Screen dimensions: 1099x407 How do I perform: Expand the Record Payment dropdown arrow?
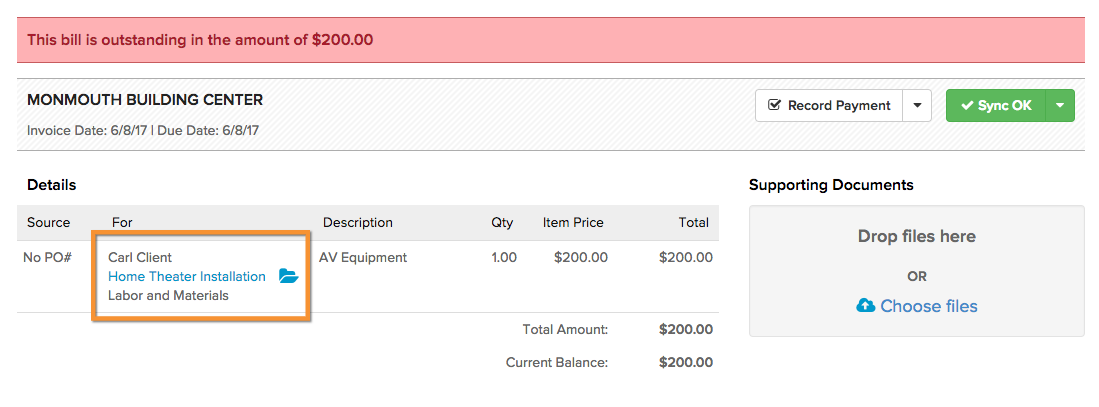(917, 106)
